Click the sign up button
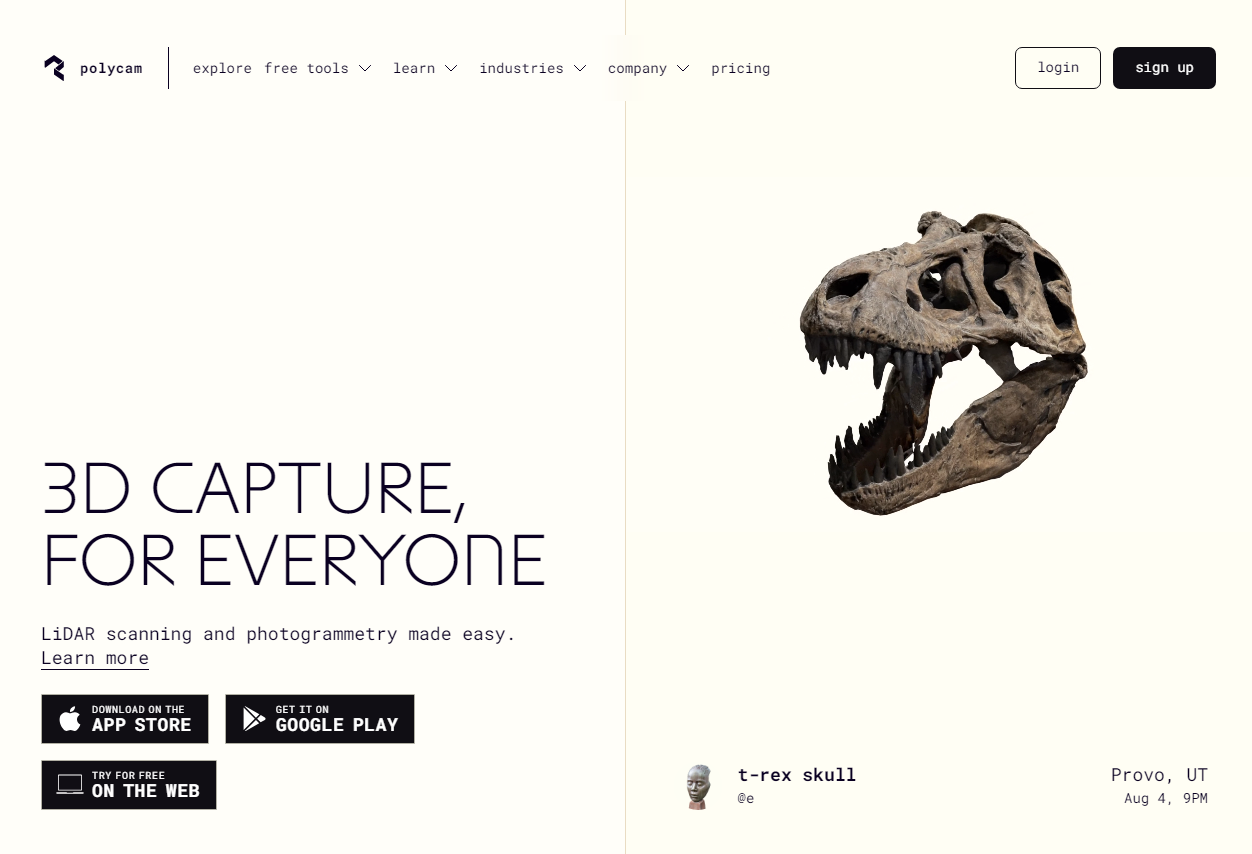 (x=1164, y=68)
